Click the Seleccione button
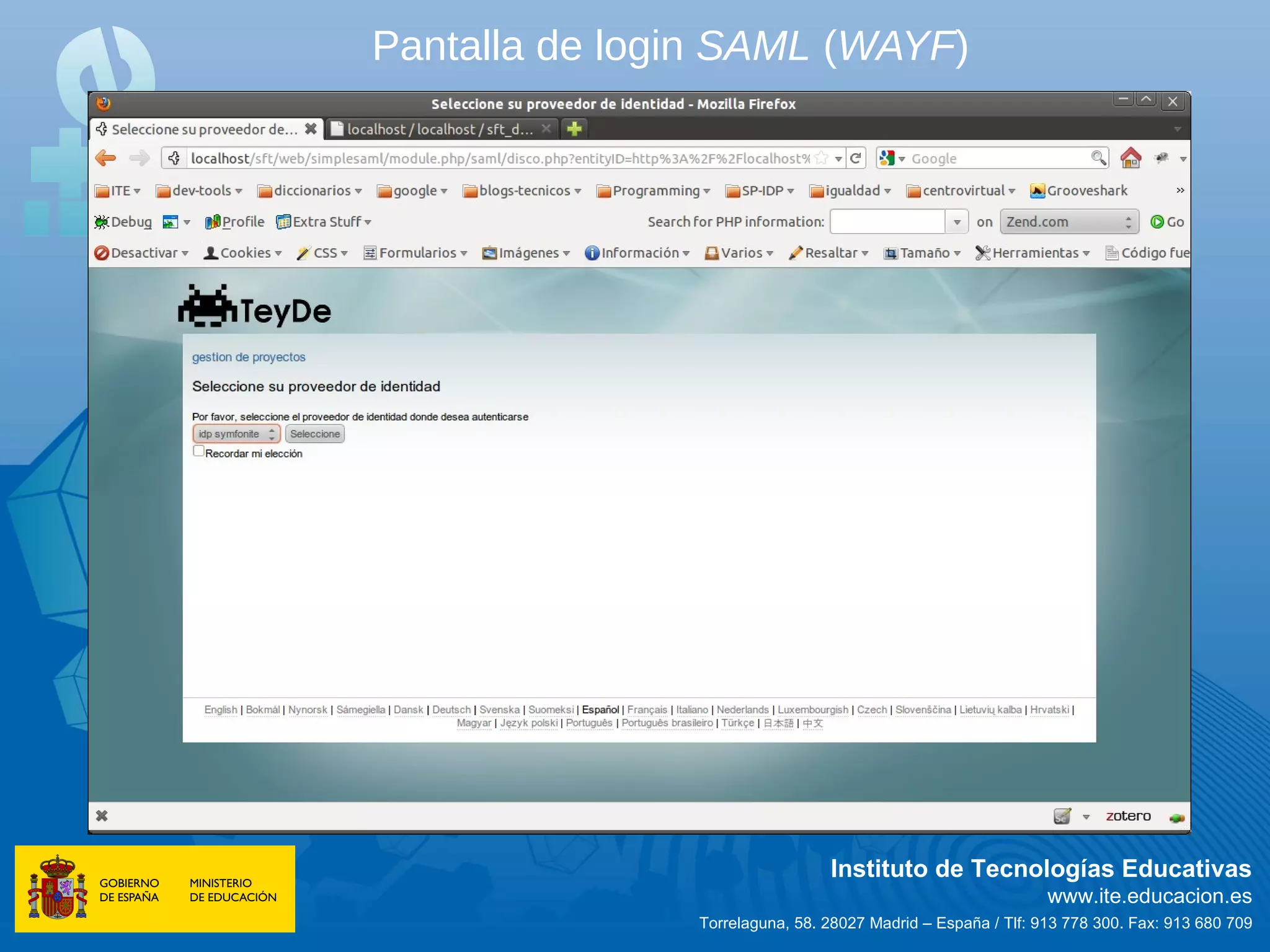 315,434
